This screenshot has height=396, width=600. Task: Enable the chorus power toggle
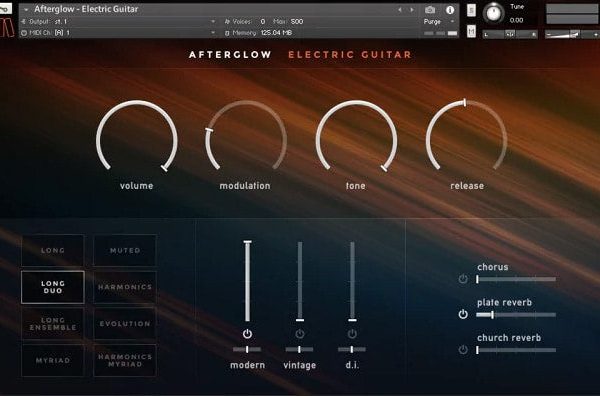(463, 279)
